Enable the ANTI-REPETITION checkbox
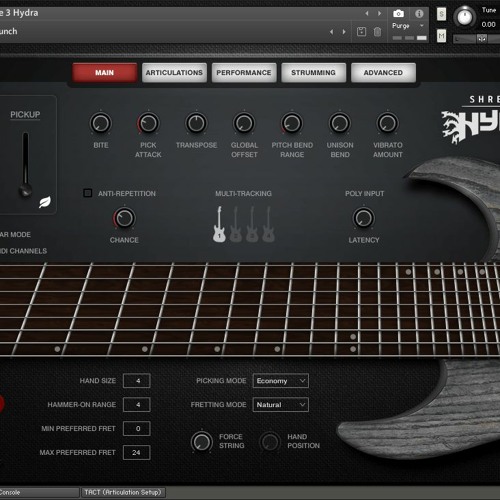 pos(88,193)
